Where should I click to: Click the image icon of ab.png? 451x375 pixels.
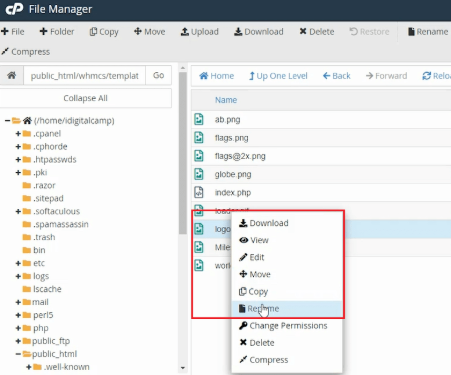coord(199,119)
